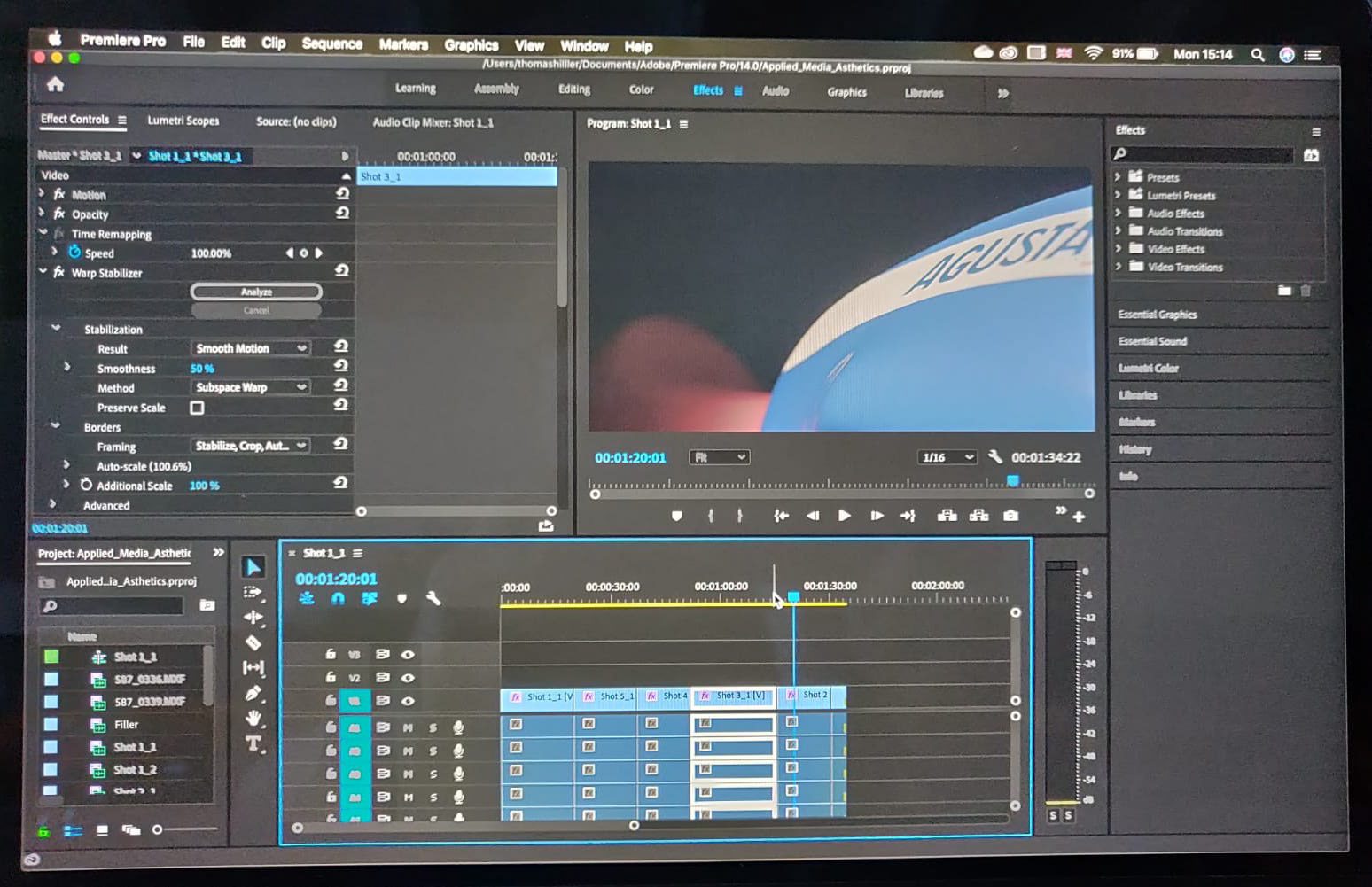Click the project panel zoom slider

157,830
